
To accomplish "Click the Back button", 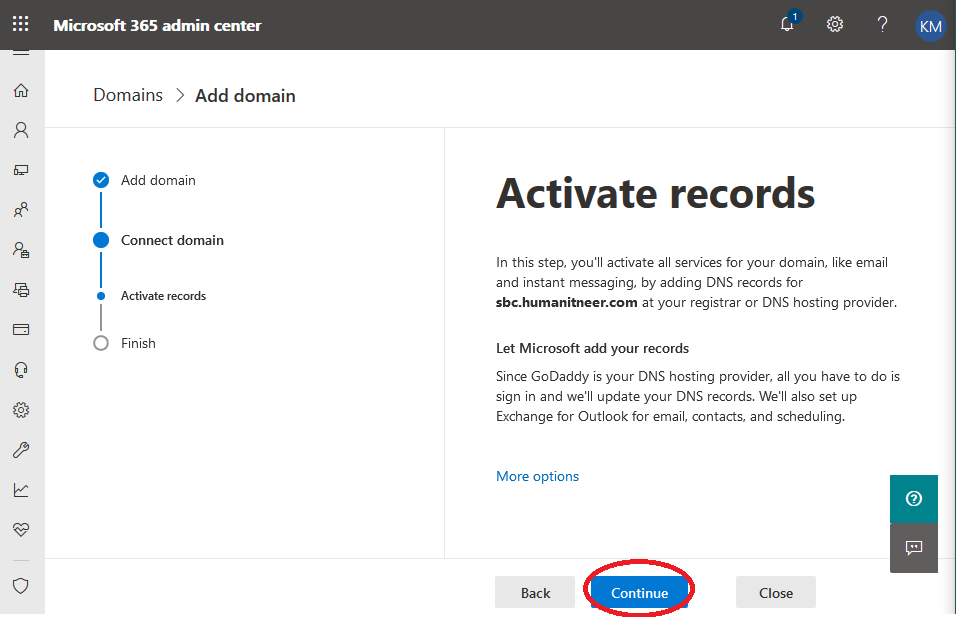I will [535, 593].
